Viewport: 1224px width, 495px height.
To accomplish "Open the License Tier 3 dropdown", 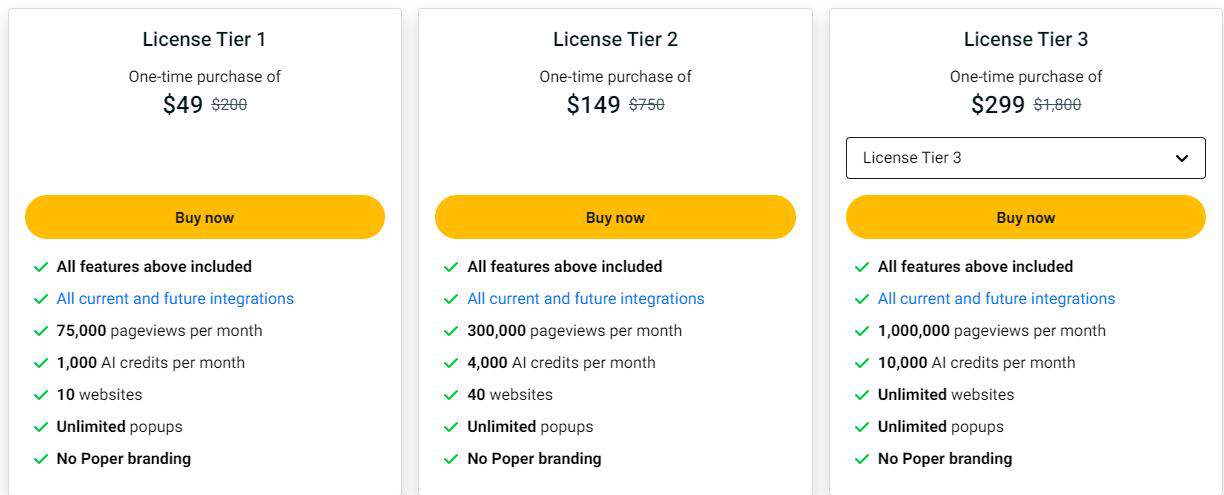I will pyautogui.click(x=1025, y=158).
